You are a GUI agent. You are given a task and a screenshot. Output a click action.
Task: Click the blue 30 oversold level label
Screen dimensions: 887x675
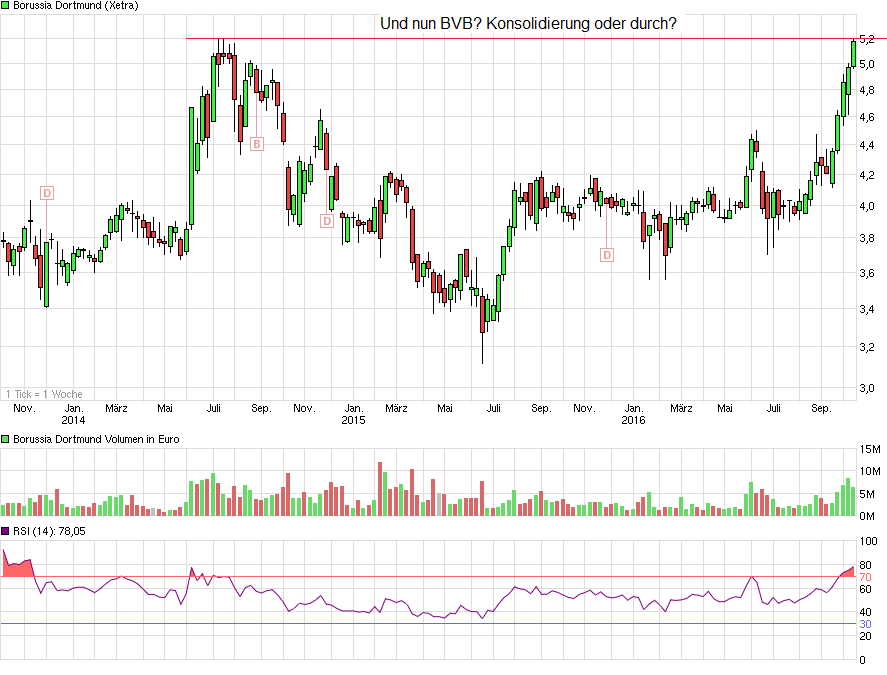point(866,624)
